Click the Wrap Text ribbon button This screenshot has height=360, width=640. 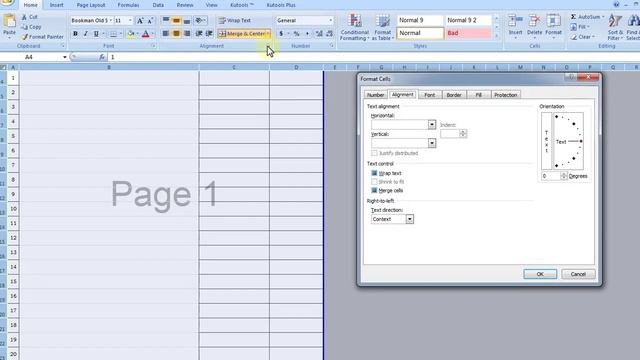235,20
